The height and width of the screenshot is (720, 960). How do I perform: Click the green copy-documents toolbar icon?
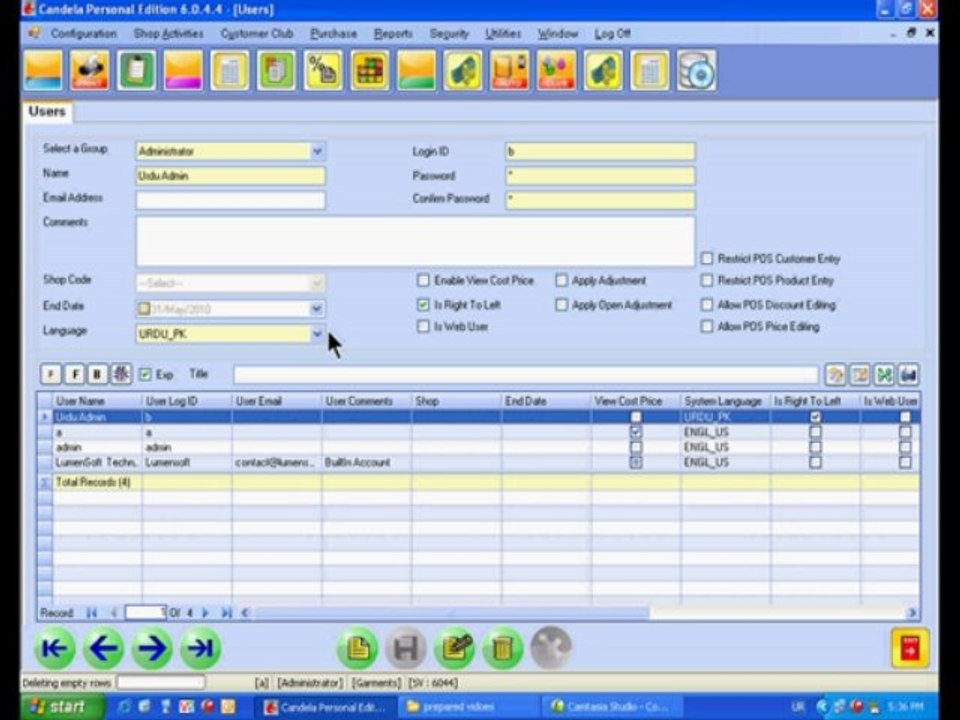[x=276, y=70]
